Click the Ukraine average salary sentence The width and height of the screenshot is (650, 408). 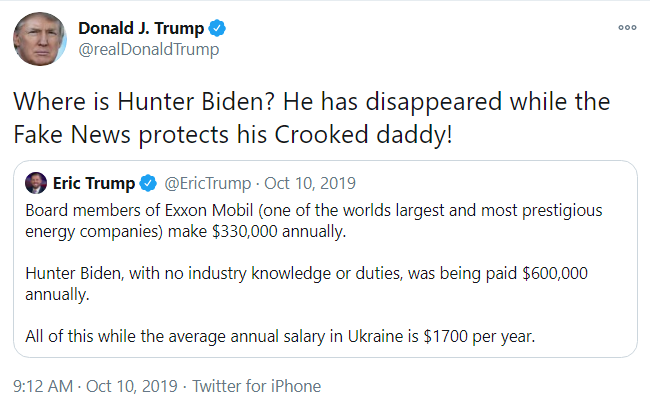(280, 336)
